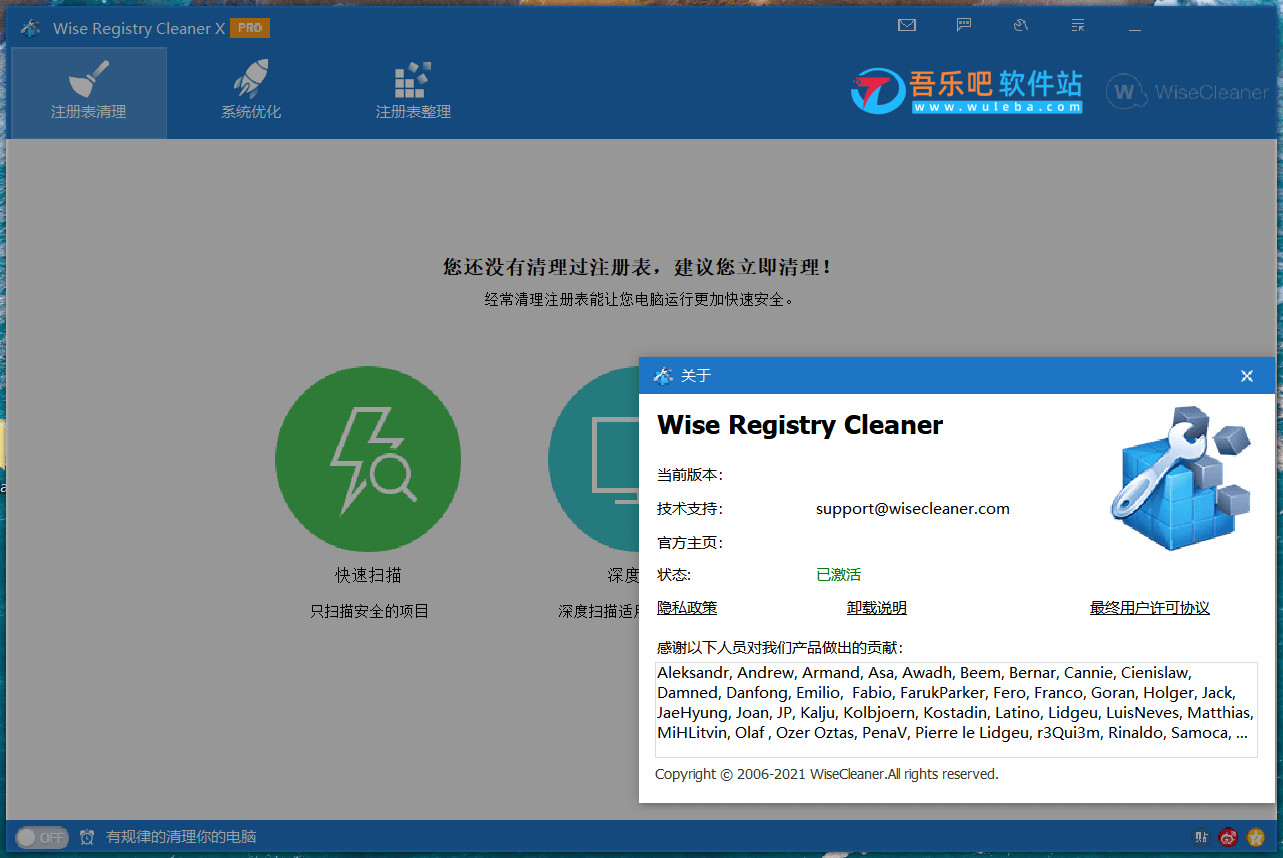The width and height of the screenshot is (1283, 858).
Task: Click the copyright 2006-2021 WiseCleaner text
Action: point(827,774)
